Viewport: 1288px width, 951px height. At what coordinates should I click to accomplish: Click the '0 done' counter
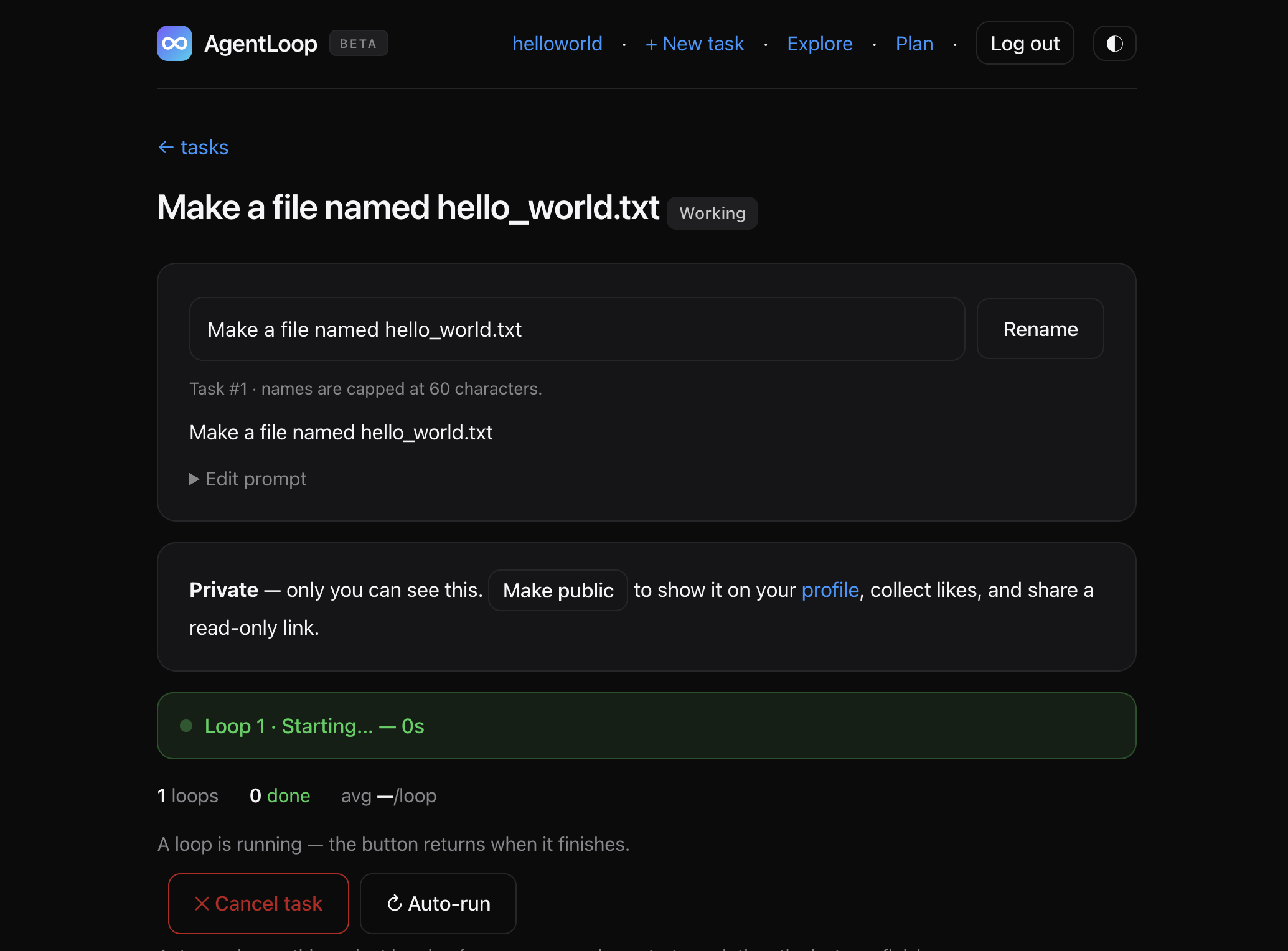[280, 796]
